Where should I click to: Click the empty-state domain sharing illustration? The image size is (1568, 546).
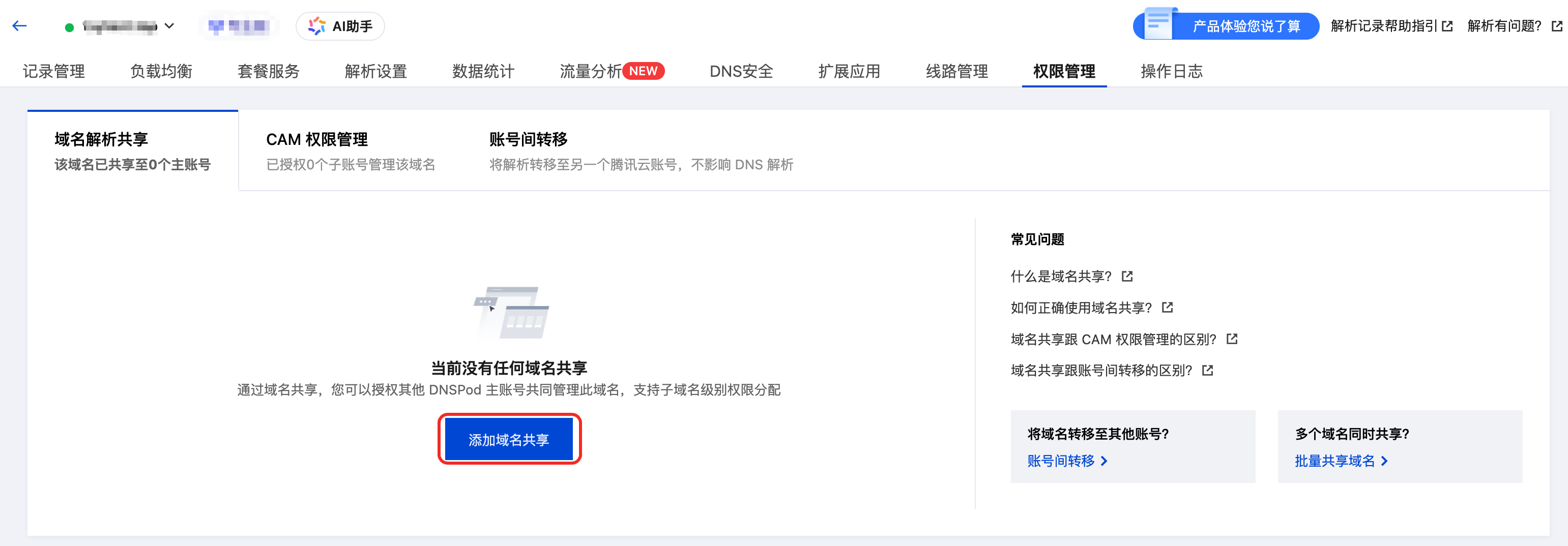511,312
